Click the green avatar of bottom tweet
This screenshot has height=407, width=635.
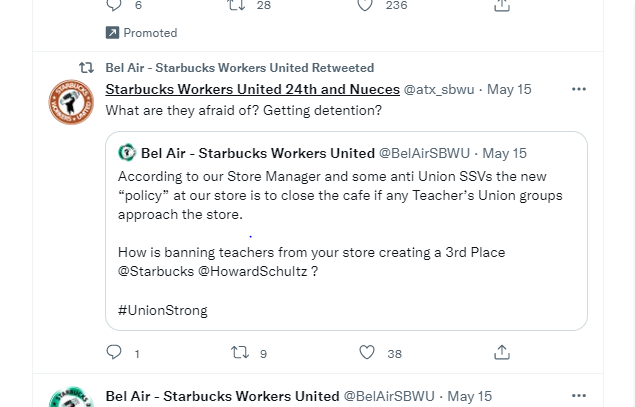tap(71, 397)
